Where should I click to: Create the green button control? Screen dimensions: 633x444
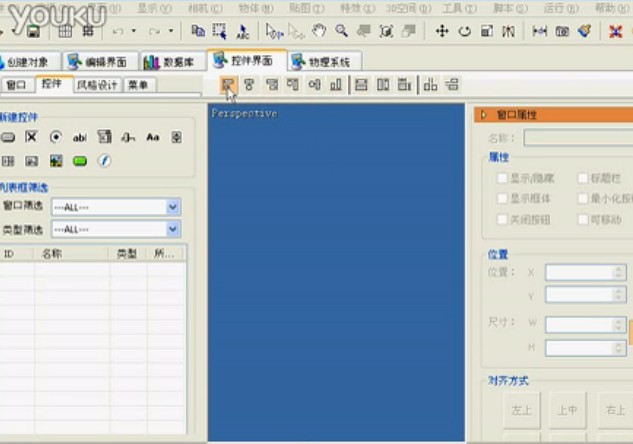coord(80,161)
